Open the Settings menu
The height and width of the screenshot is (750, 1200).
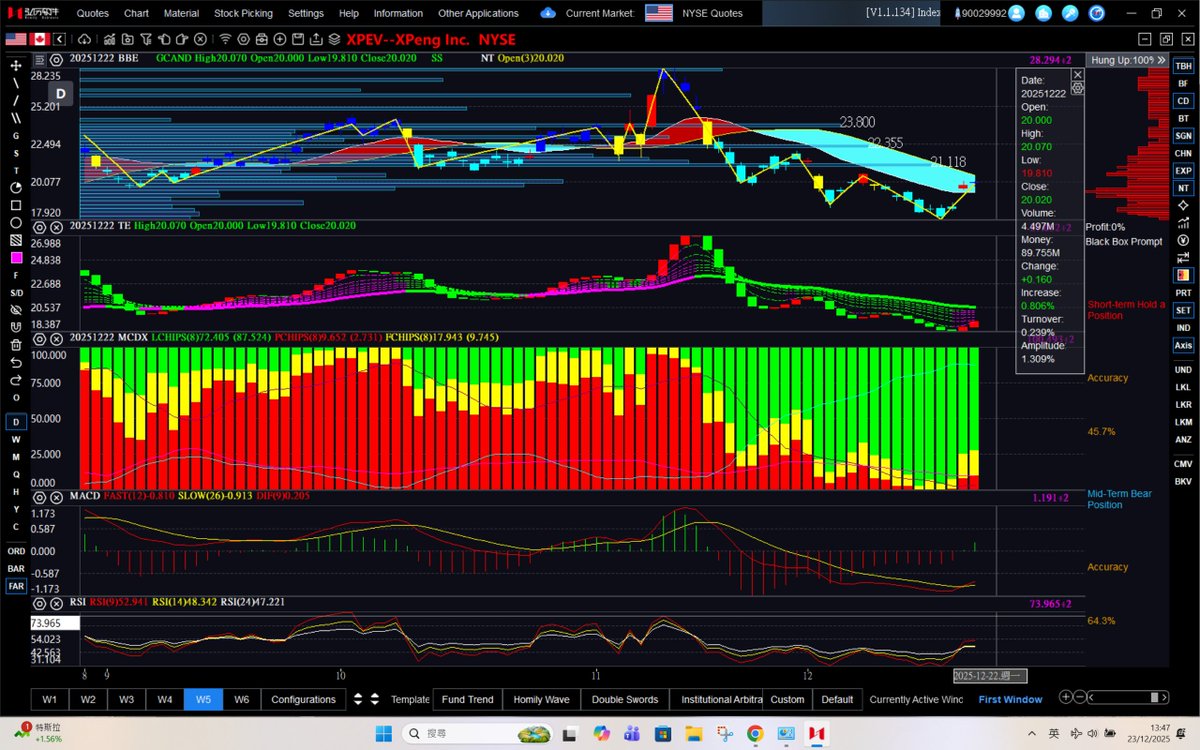[x=306, y=13]
